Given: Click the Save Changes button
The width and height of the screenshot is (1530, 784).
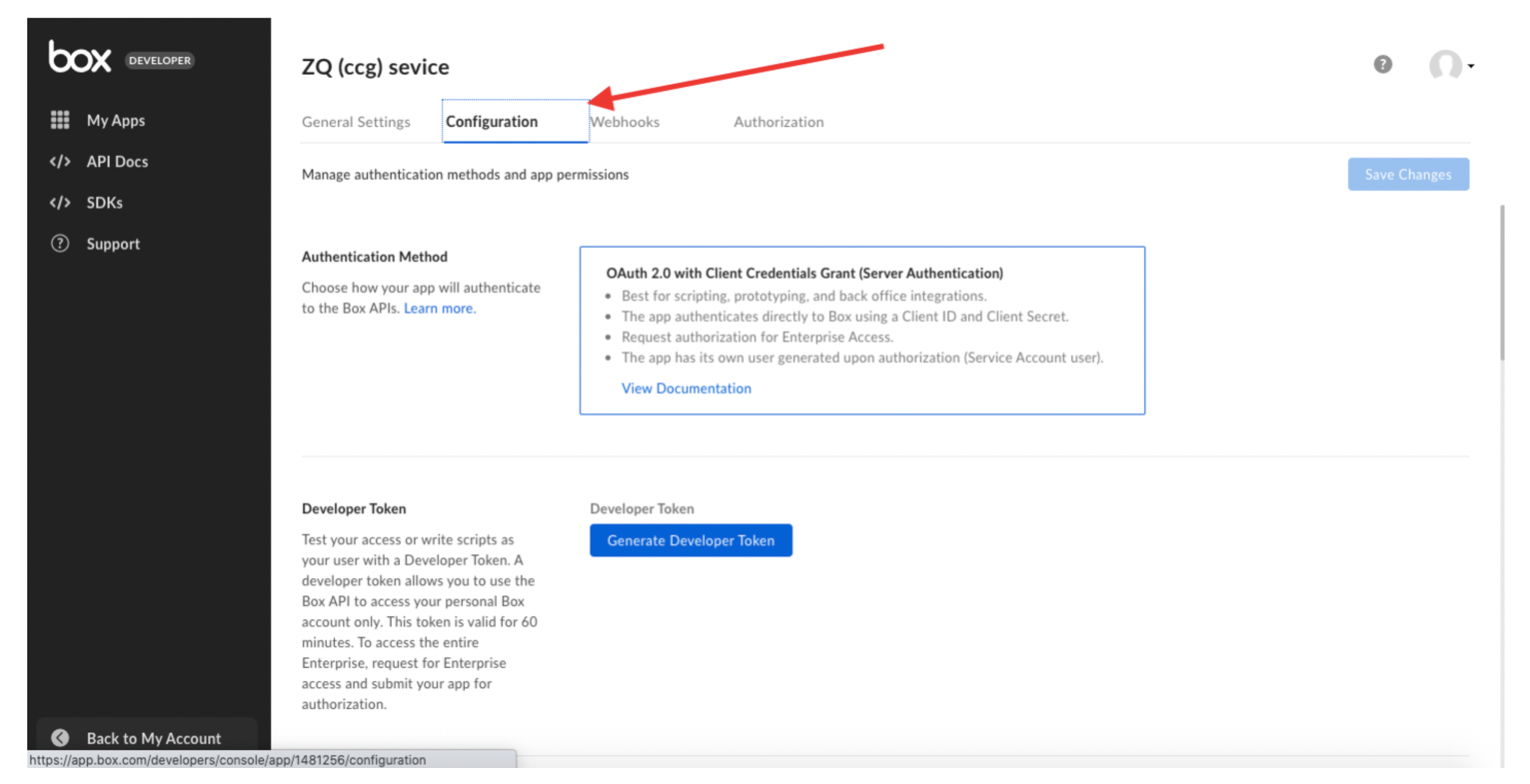Looking at the screenshot, I should click(x=1408, y=174).
